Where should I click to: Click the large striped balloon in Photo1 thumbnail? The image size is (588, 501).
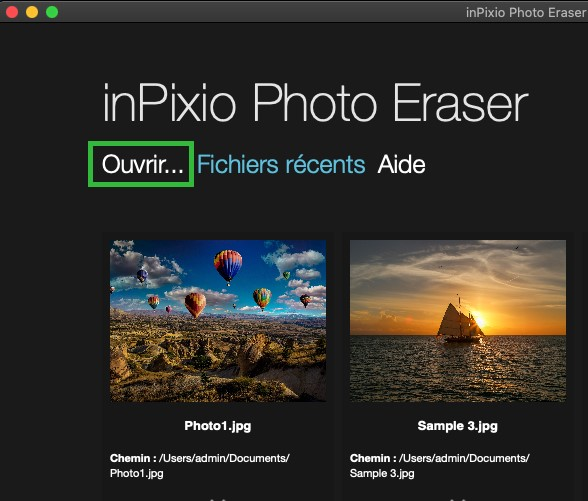coord(228,267)
